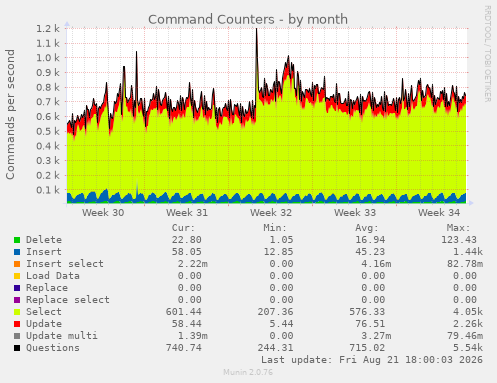Click the Insert max value 1.44k
Viewport: 497px width, 383px height.
tap(468, 252)
